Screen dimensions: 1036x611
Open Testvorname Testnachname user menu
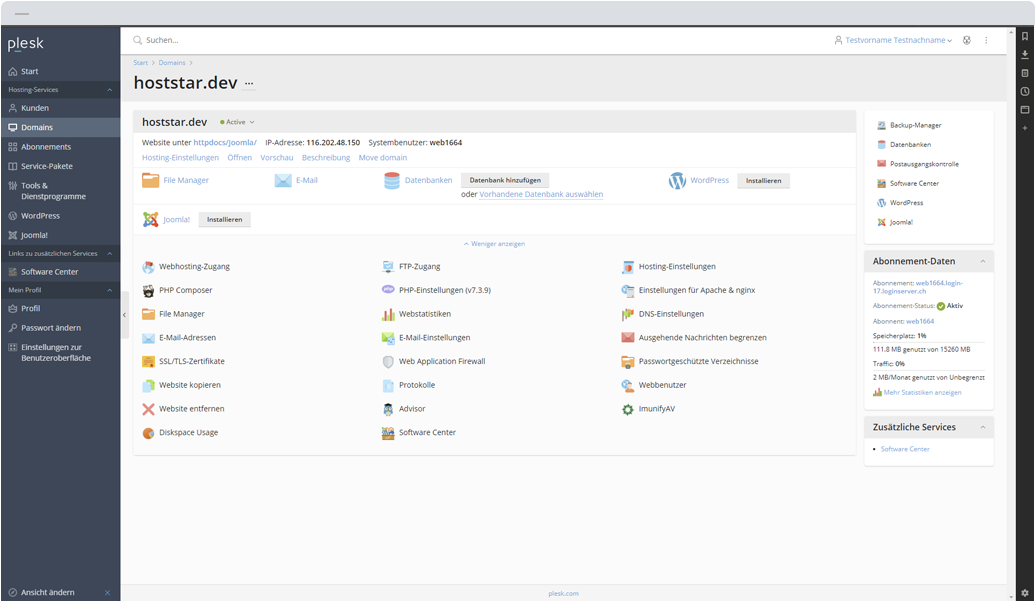893,41
